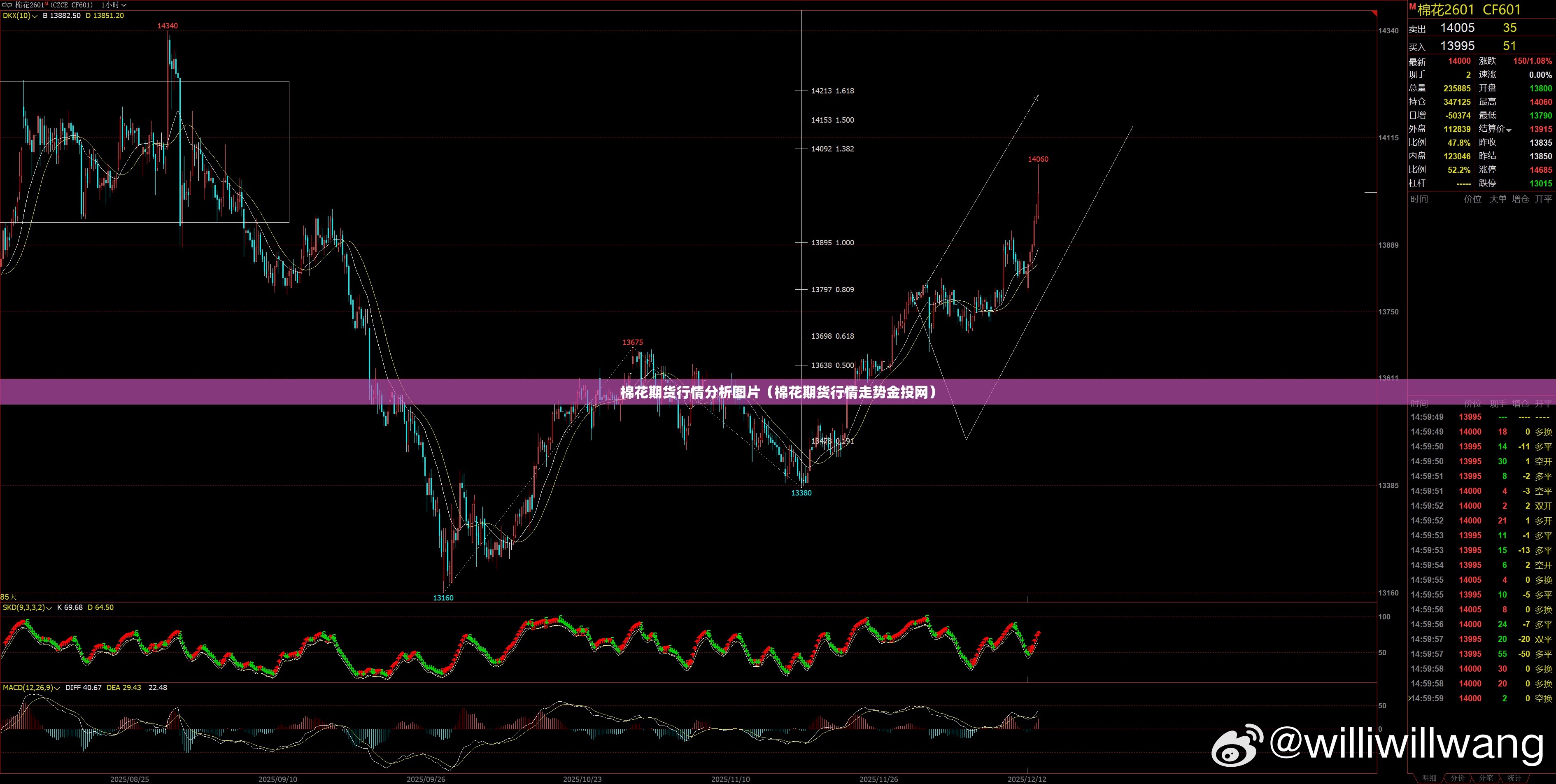Open the 1小时 timeframe dropdown
The width and height of the screenshot is (1556, 784).
[114, 5]
